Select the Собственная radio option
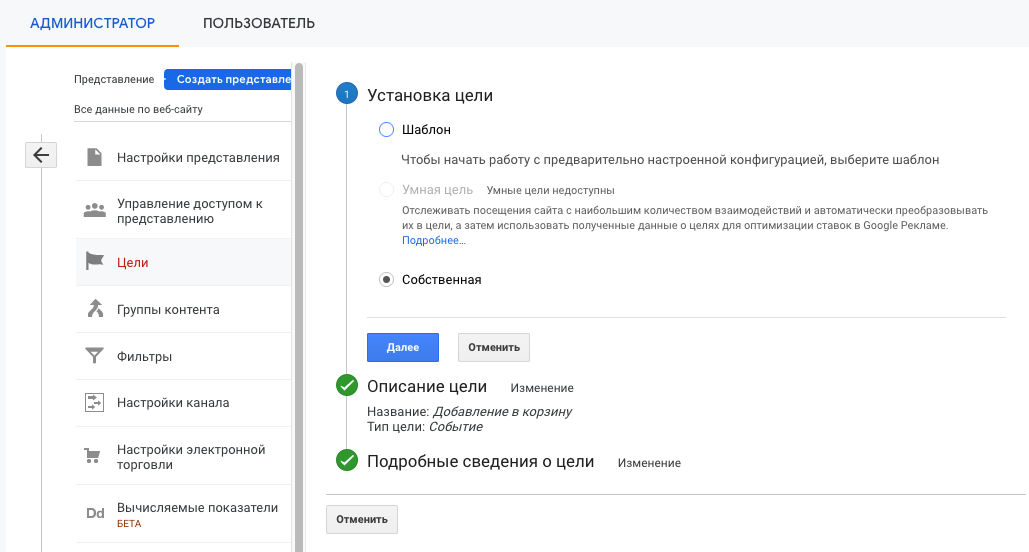 [x=387, y=280]
